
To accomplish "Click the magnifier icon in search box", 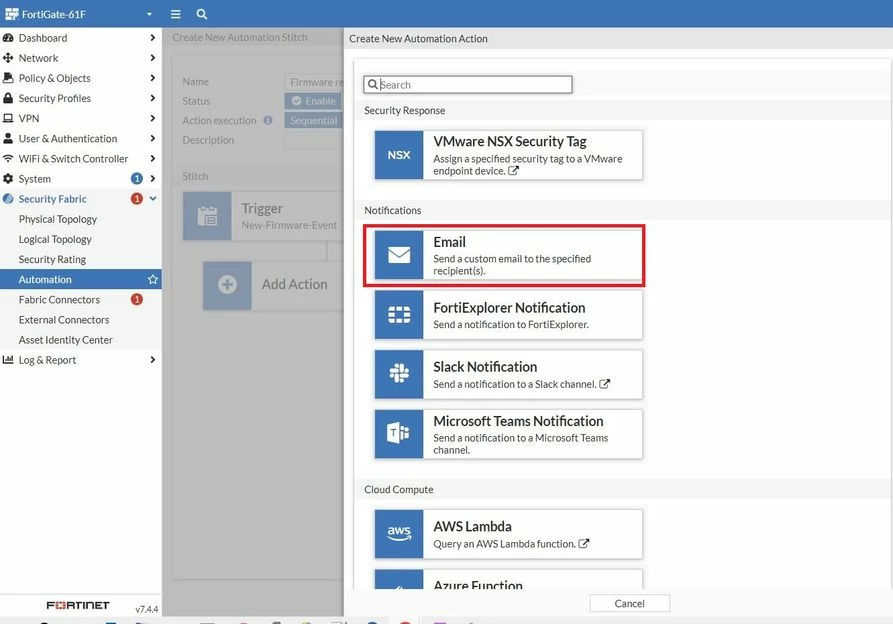I will tap(372, 84).
